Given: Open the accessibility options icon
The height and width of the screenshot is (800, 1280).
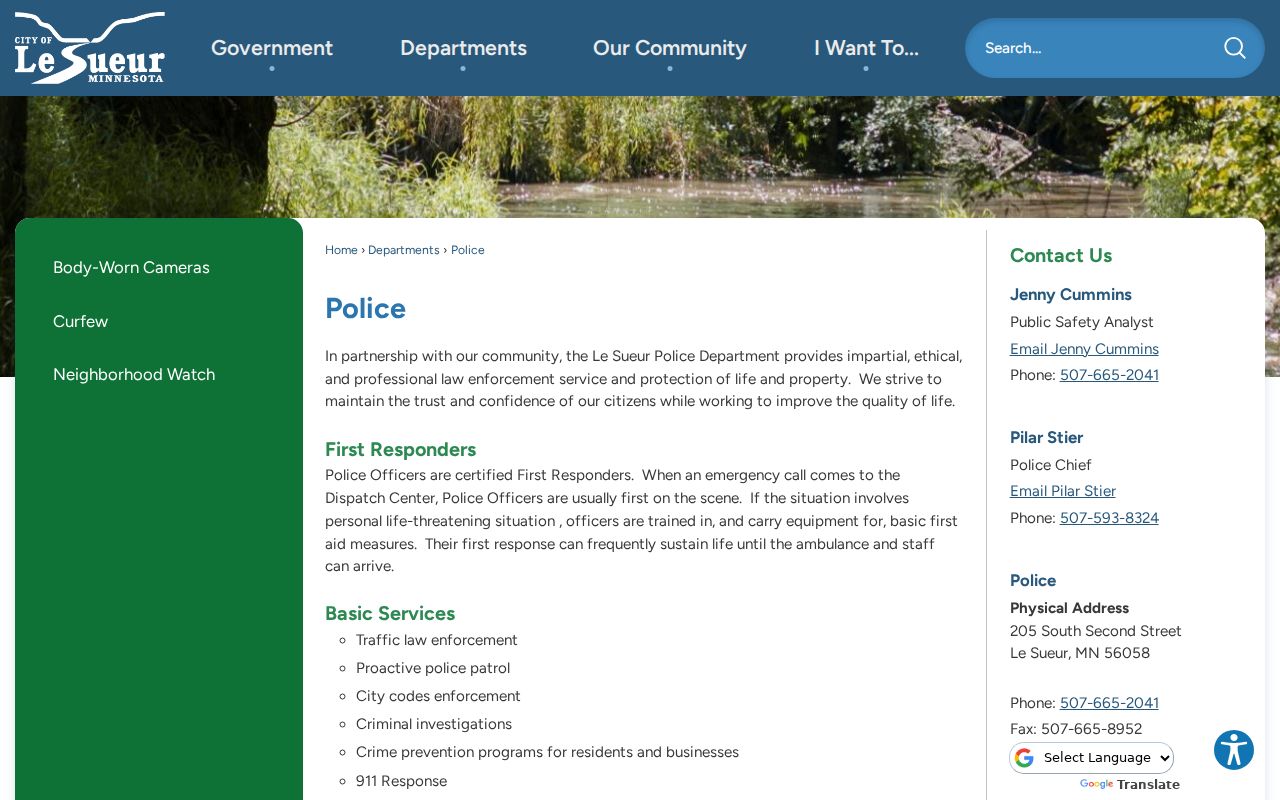Looking at the screenshot, I should click(1234, 750).
